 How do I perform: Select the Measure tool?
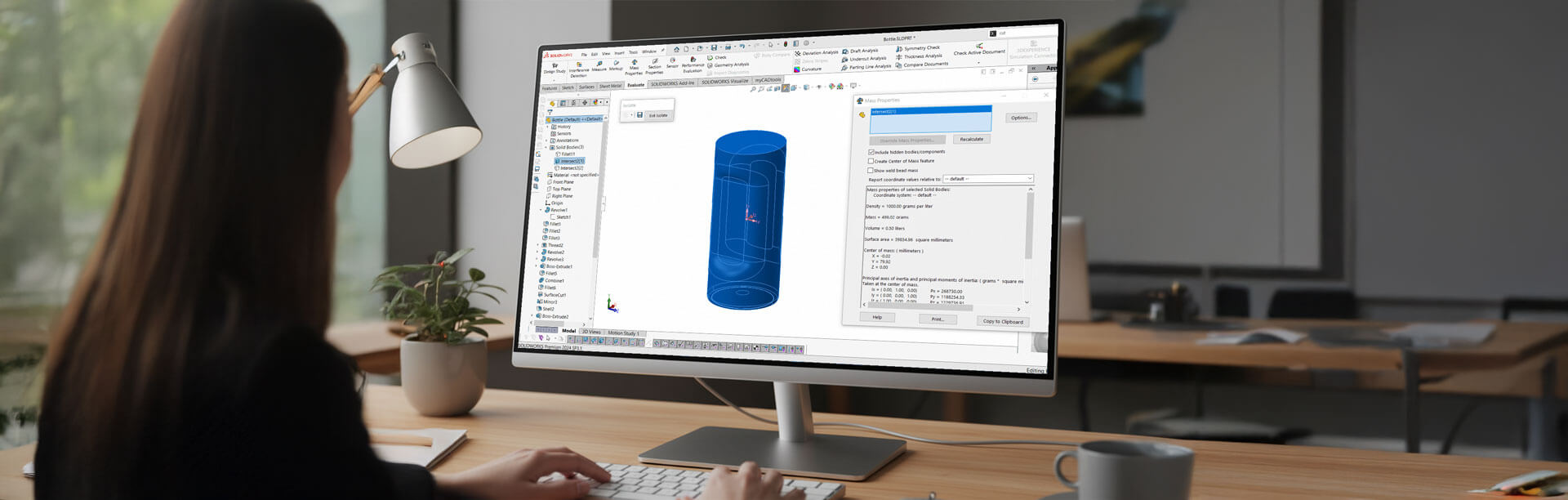[x=599, y=65]
